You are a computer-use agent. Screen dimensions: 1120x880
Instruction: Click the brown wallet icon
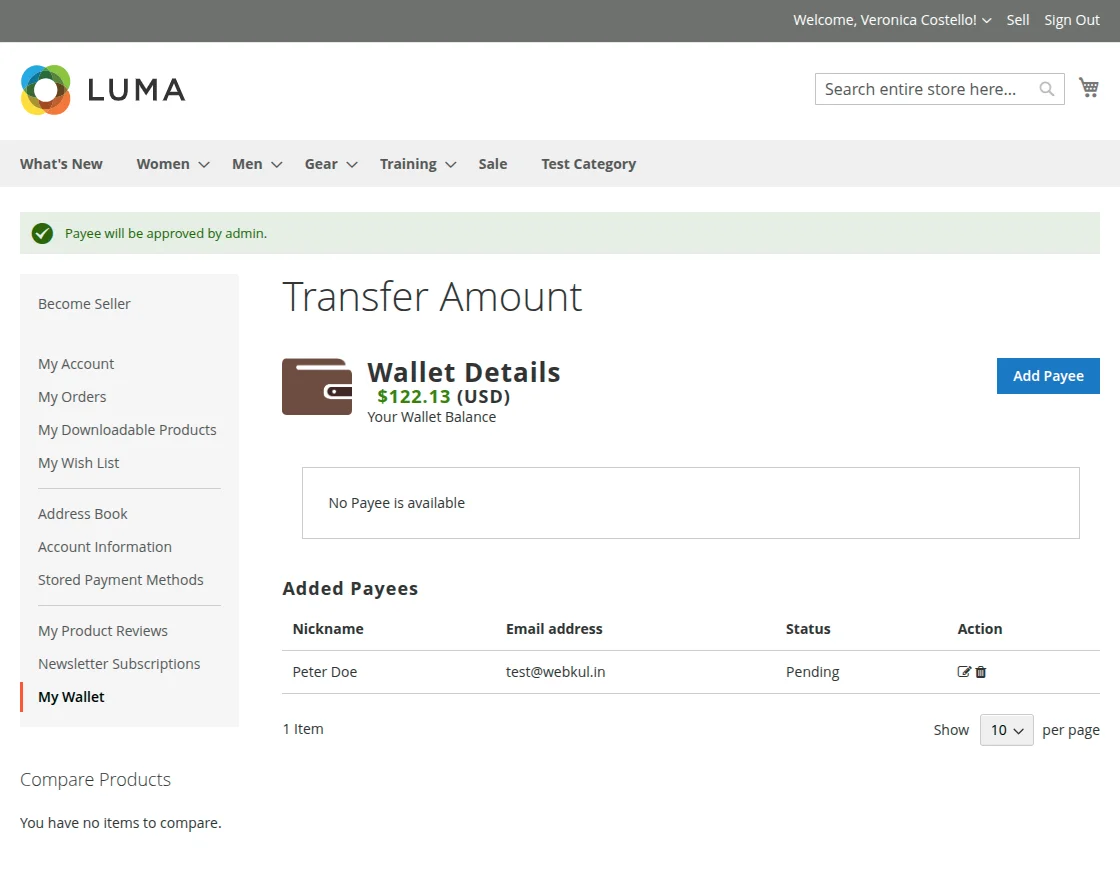tap(317, 388)
